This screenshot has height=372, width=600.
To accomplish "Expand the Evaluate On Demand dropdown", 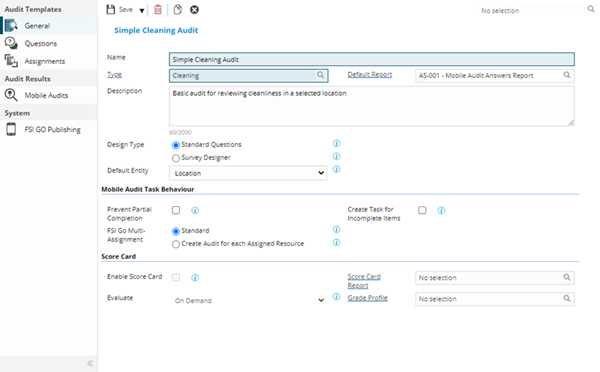I will (x=248, y=300).
